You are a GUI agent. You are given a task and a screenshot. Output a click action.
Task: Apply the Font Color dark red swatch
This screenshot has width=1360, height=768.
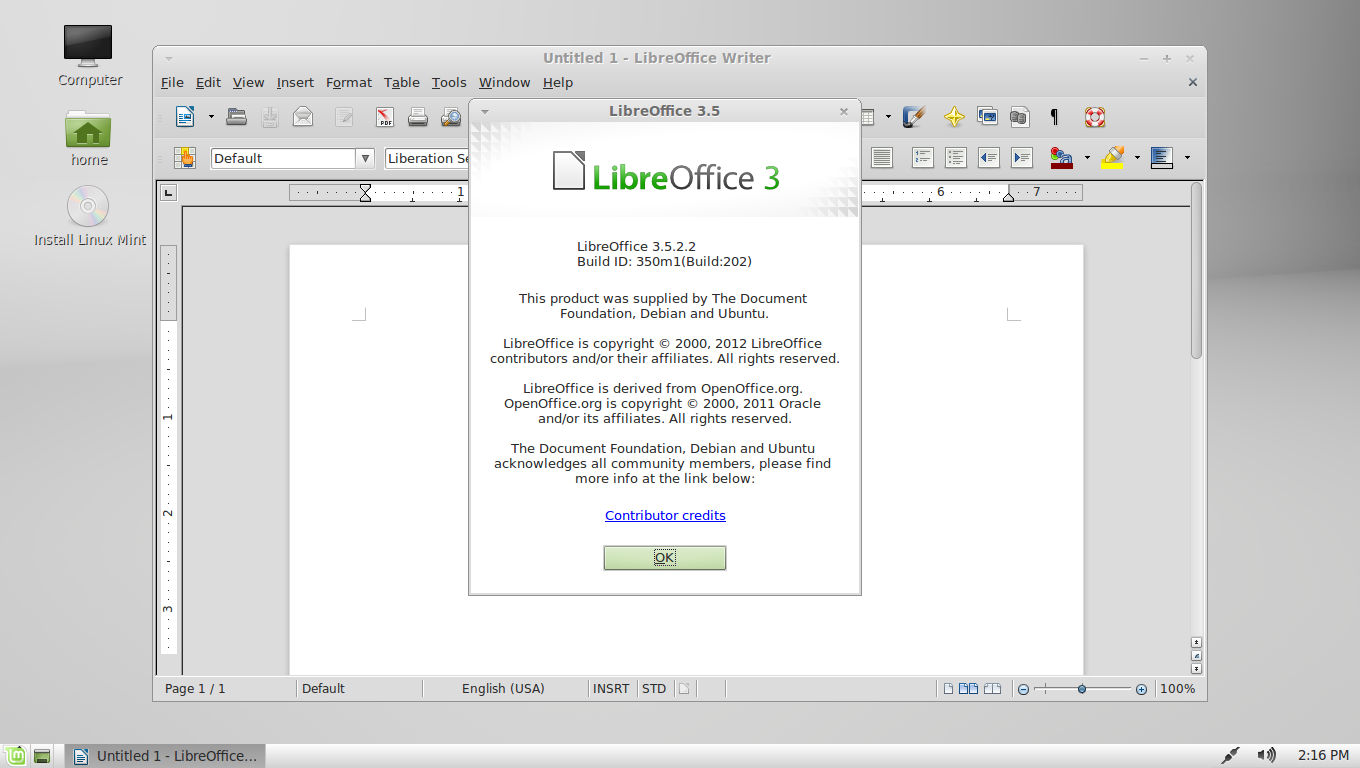pyautogui.click(x=1061, y=158)
